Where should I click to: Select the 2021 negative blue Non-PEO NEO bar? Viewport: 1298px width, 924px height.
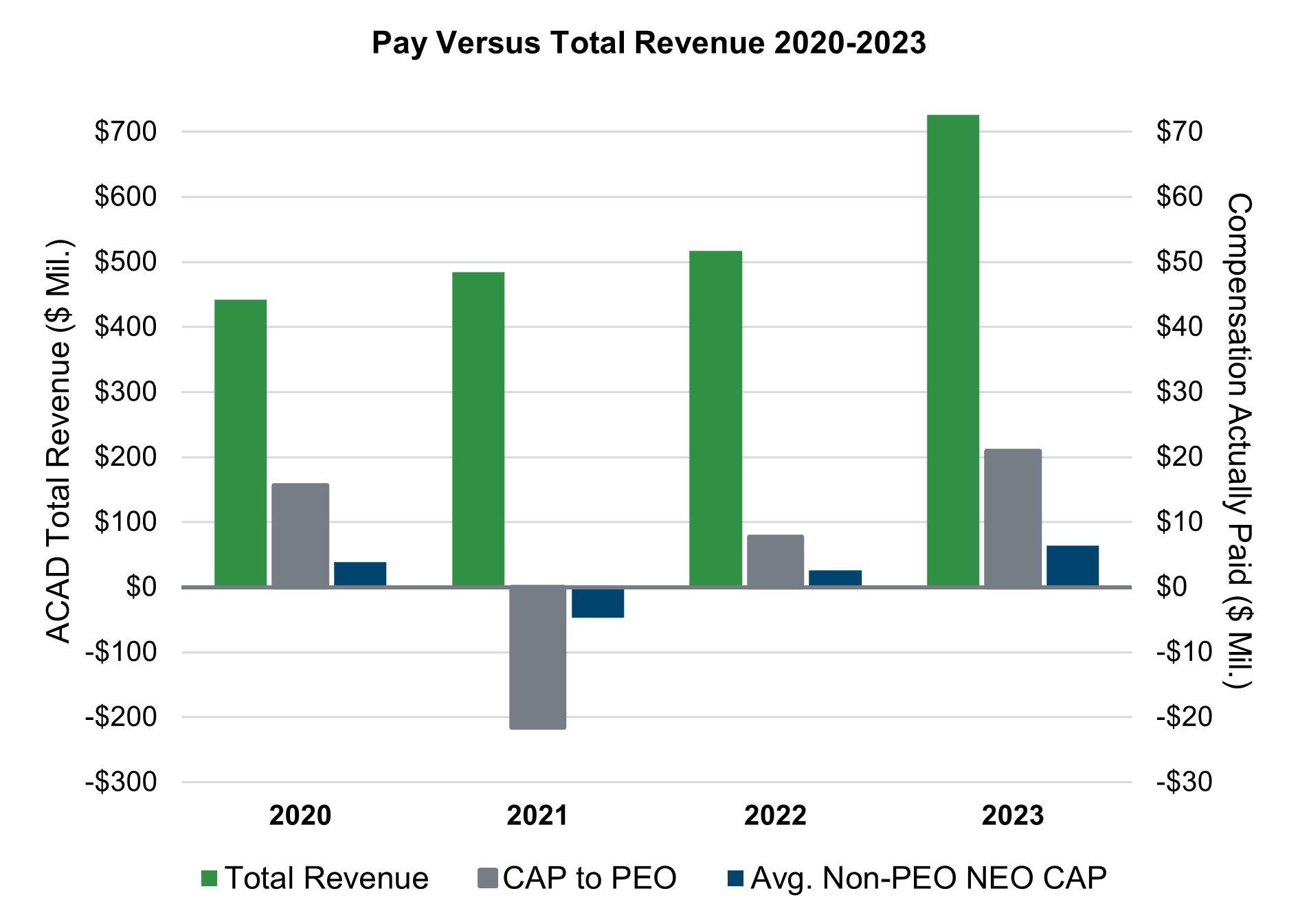598,602
